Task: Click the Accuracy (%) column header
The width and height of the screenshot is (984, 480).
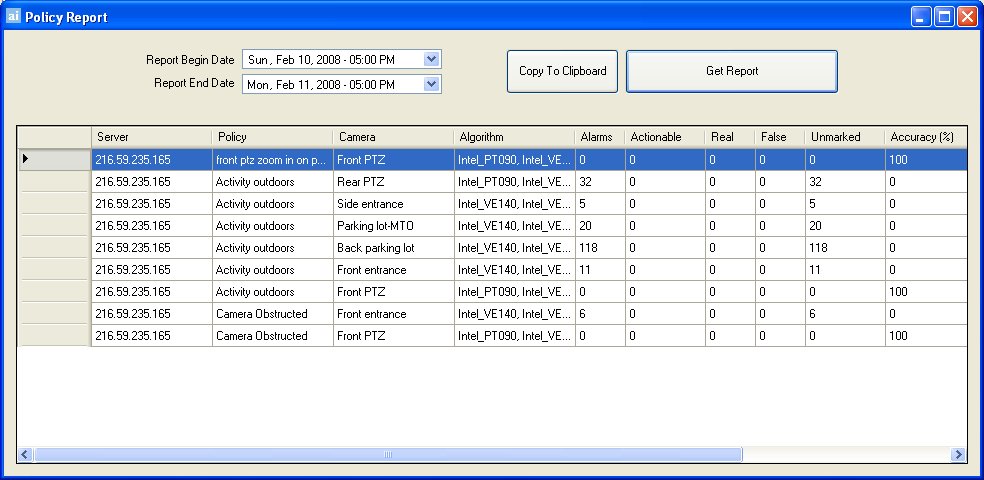Action: pos(924,137)
